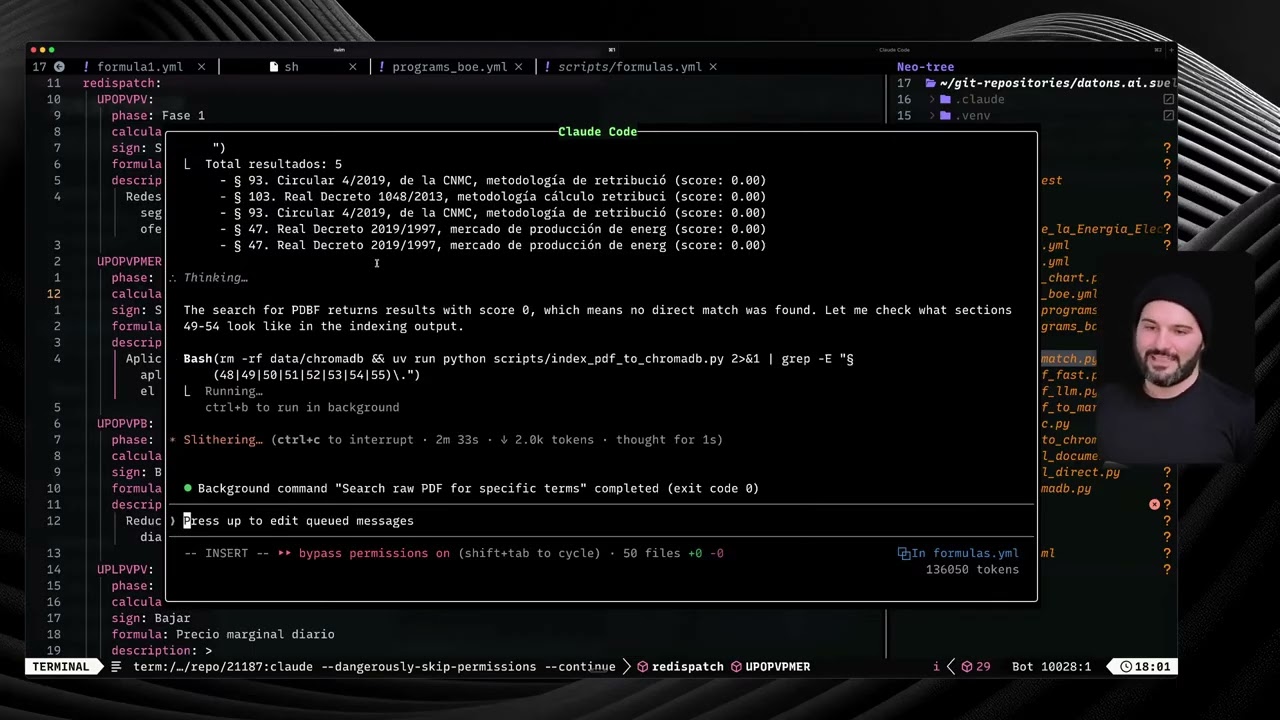Click the red error icon in Neo-tree
The height and width of the screenshot is (720, 1280).
[x=1154, y=504]
